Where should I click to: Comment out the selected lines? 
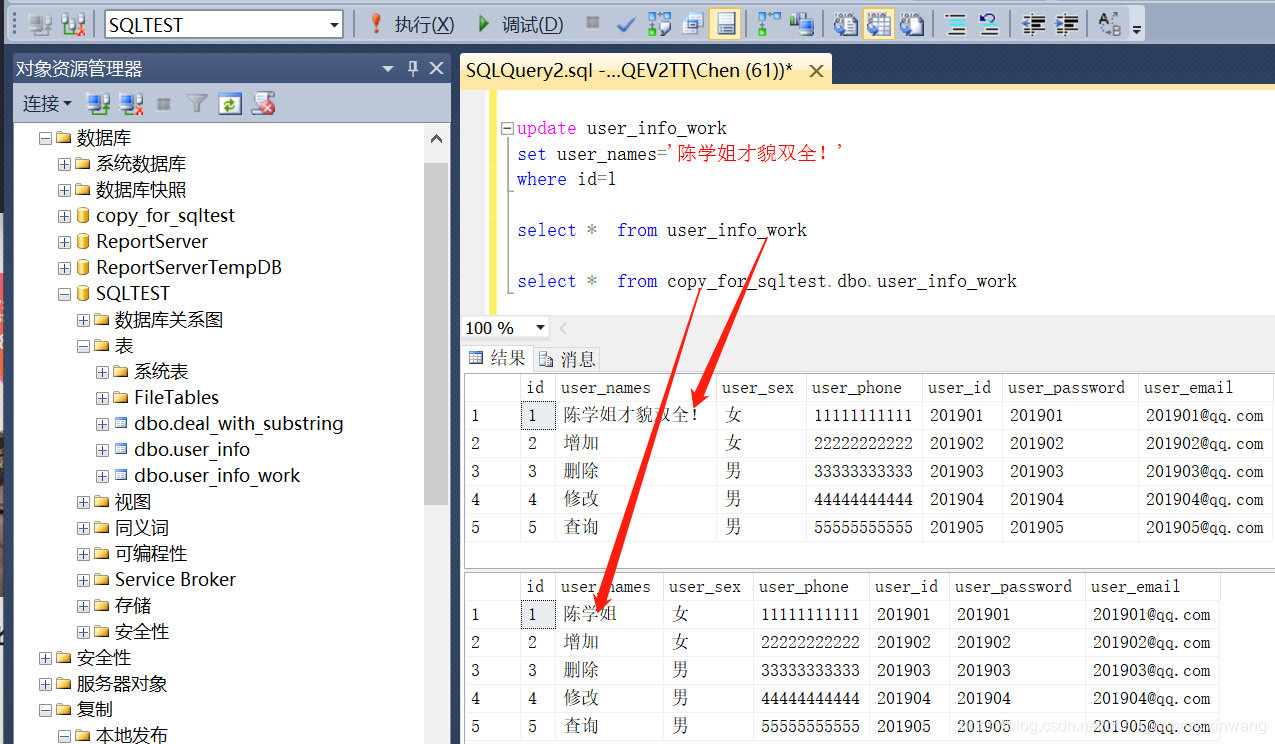tap(956, 24)
